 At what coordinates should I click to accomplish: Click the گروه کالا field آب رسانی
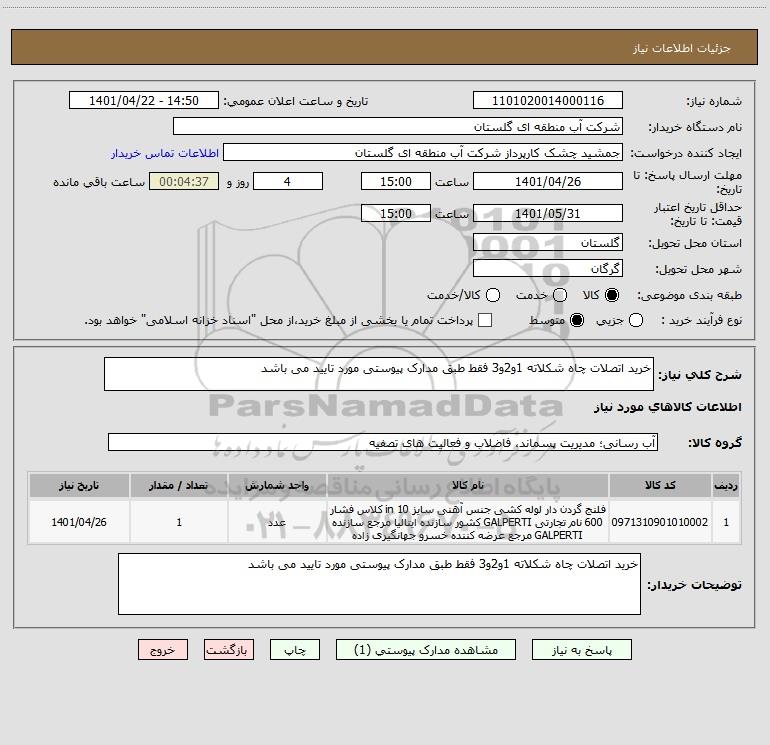pyautogui.click(x=383, y=442)
